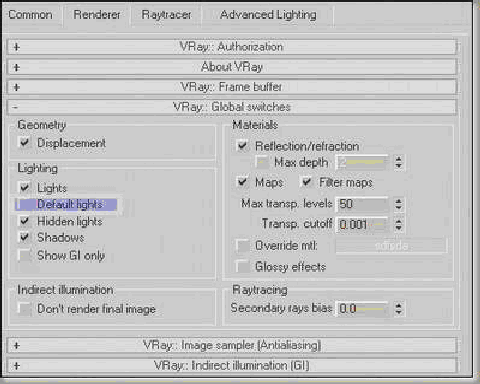Enable the Override mtl checkbox
Viewport: 480px width, 384px height.
point(242,246)
